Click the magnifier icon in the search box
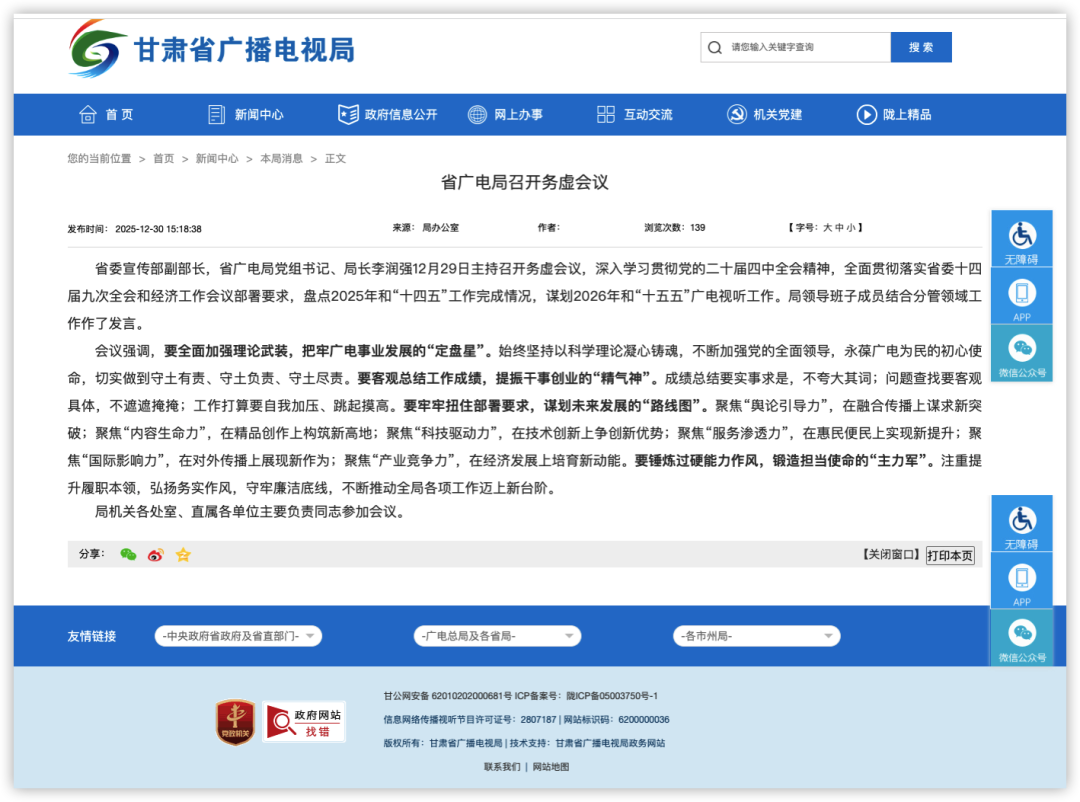Image resolution: width=1080 pixels, height=802 pixels. tap(714, 47)
